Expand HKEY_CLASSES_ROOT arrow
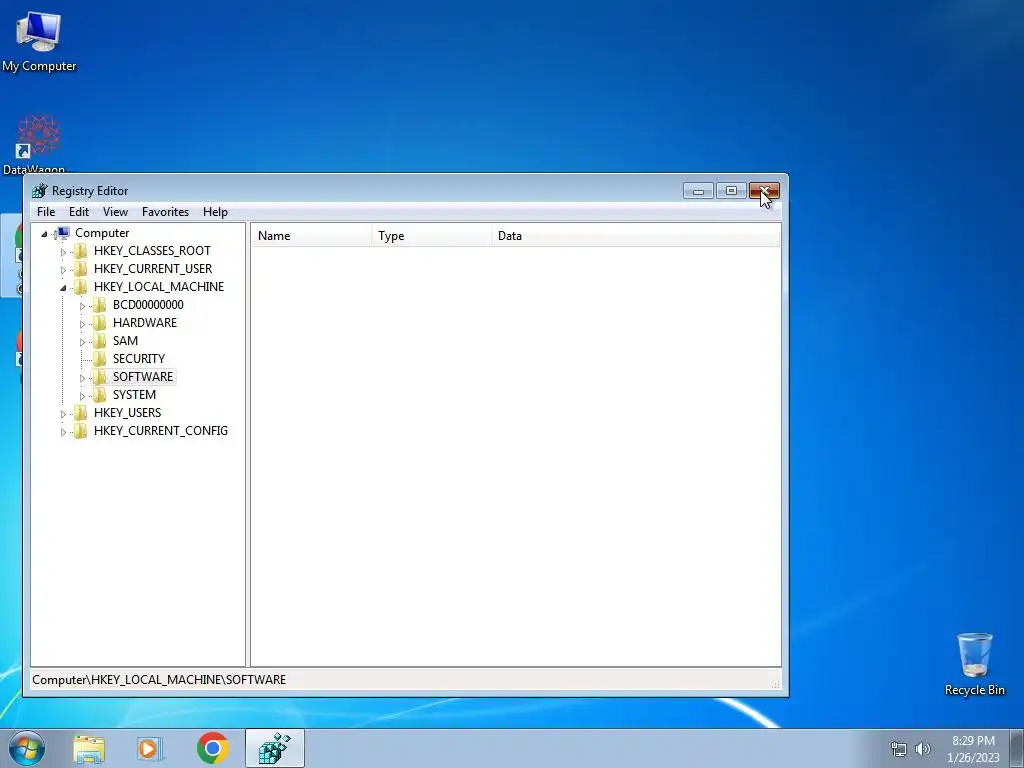This screenshot has width=1024, height=768. (63, 251)
